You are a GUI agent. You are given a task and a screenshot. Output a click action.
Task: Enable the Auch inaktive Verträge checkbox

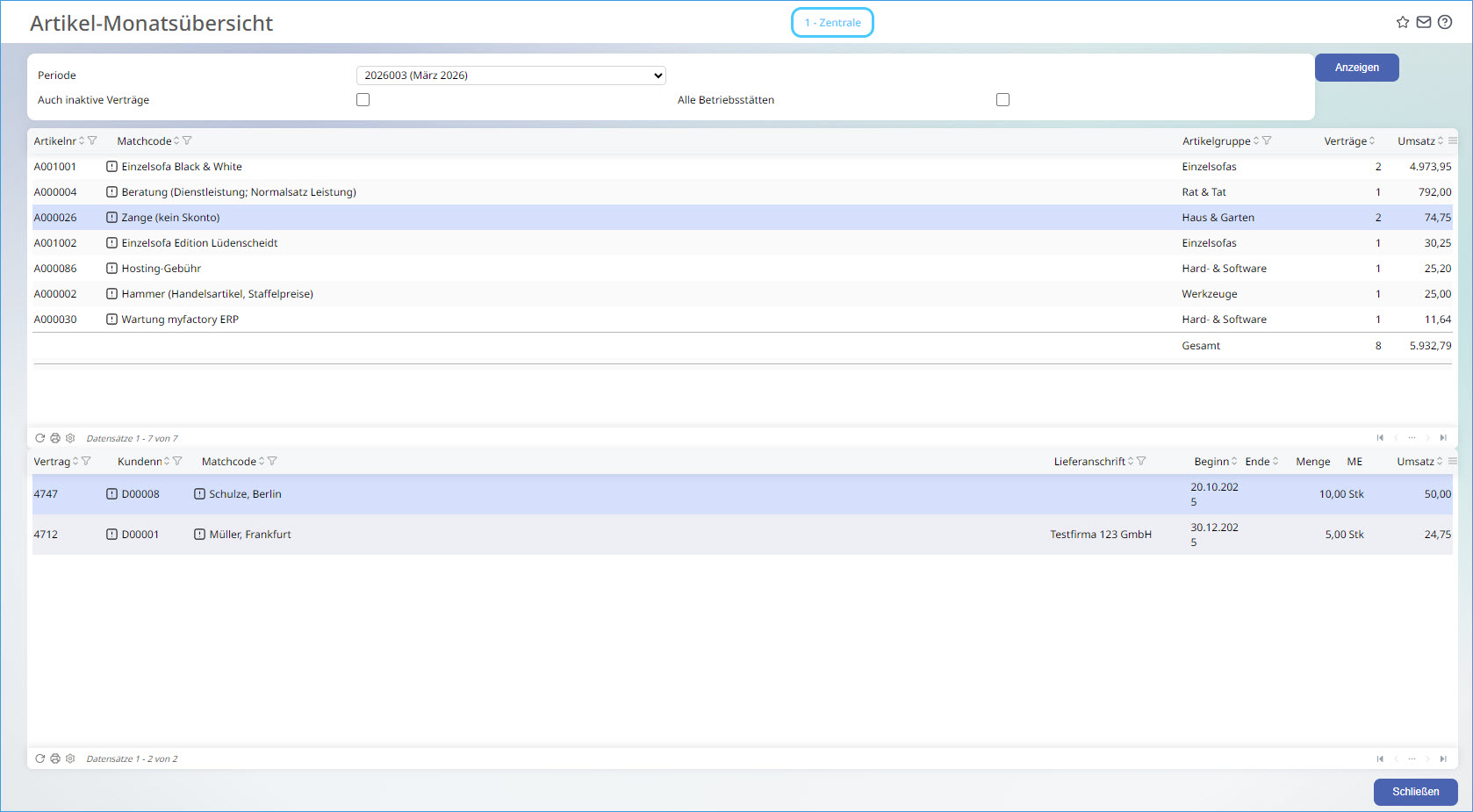(363, 100)
